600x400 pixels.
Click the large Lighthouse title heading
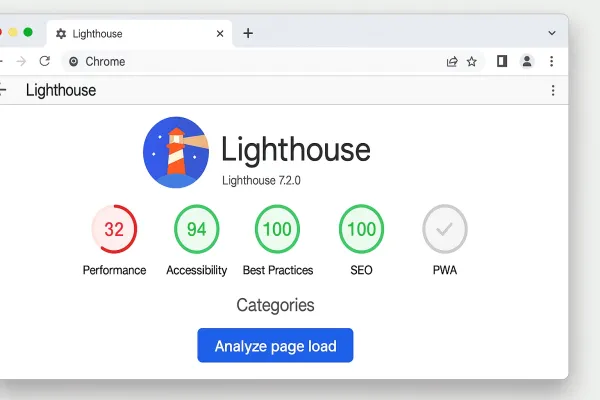click(296, 150)
